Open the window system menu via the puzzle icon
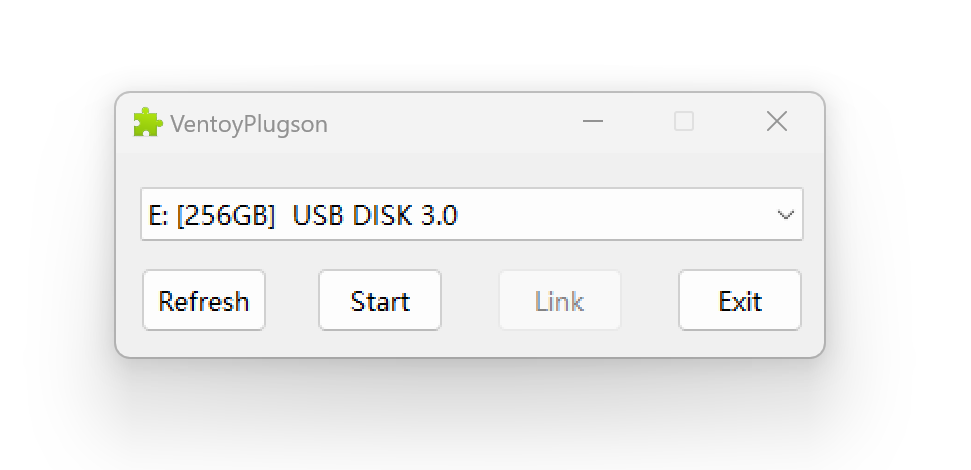971x470 pixels. coord(147,122)
